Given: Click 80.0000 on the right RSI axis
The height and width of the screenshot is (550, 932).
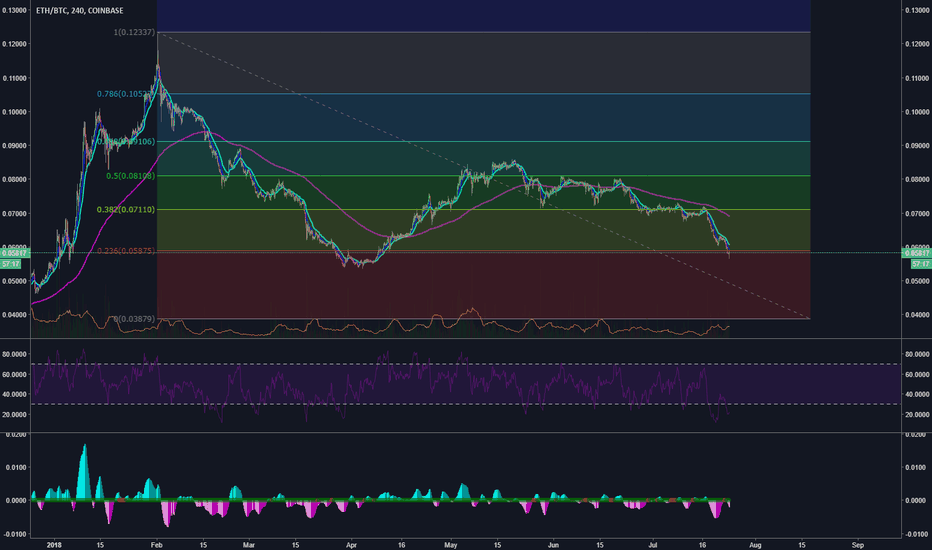Looking at the screenshot, I should point(918,354).
